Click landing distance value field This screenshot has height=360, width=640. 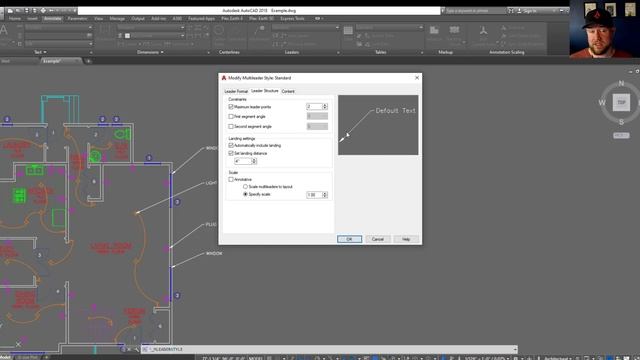[x=242, y=161]
